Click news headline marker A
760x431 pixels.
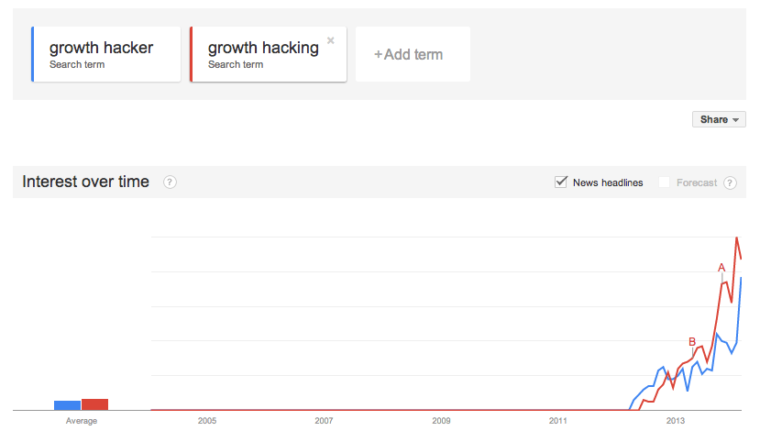721,267
